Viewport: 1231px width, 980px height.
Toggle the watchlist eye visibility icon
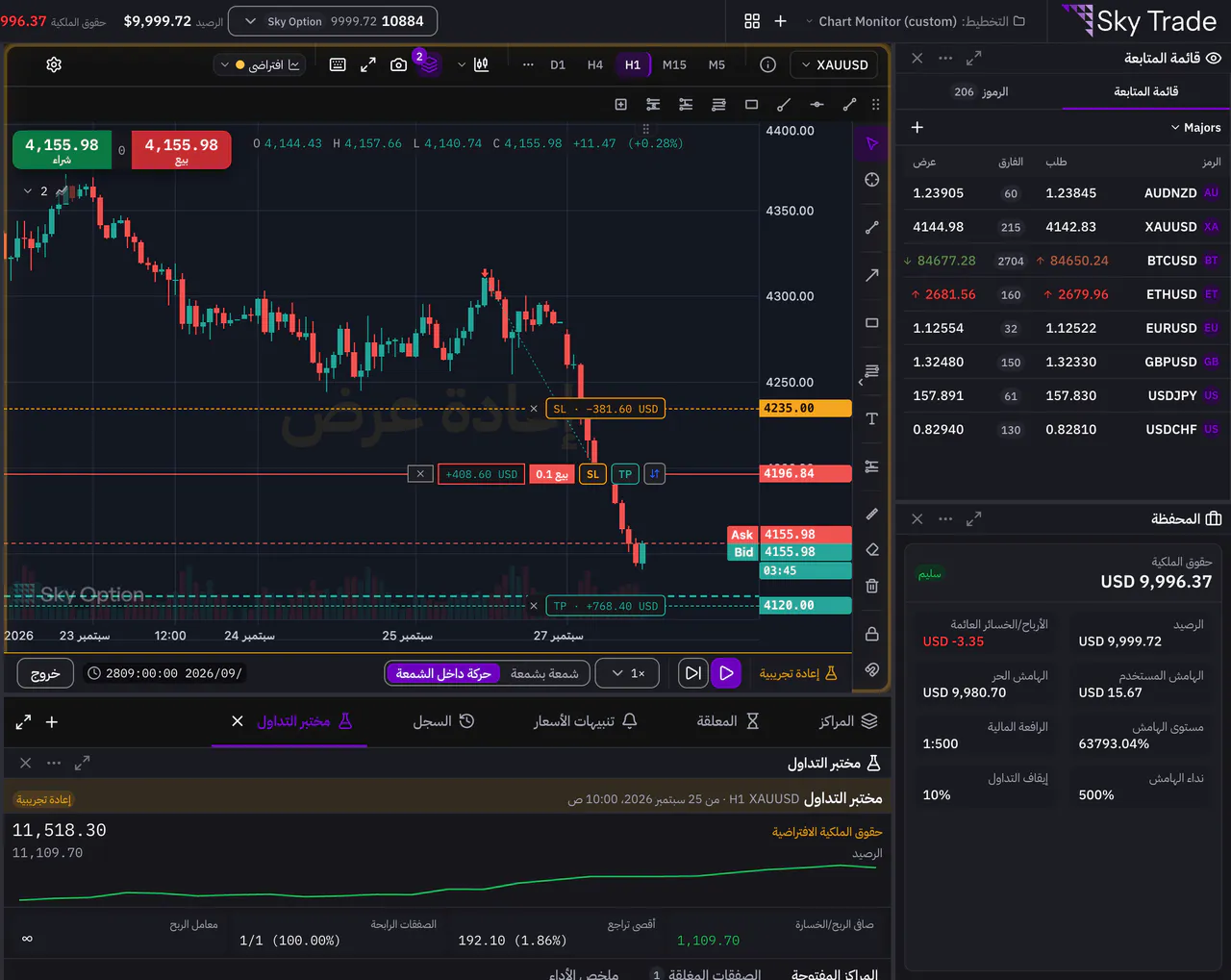[x=1214, y=59]
